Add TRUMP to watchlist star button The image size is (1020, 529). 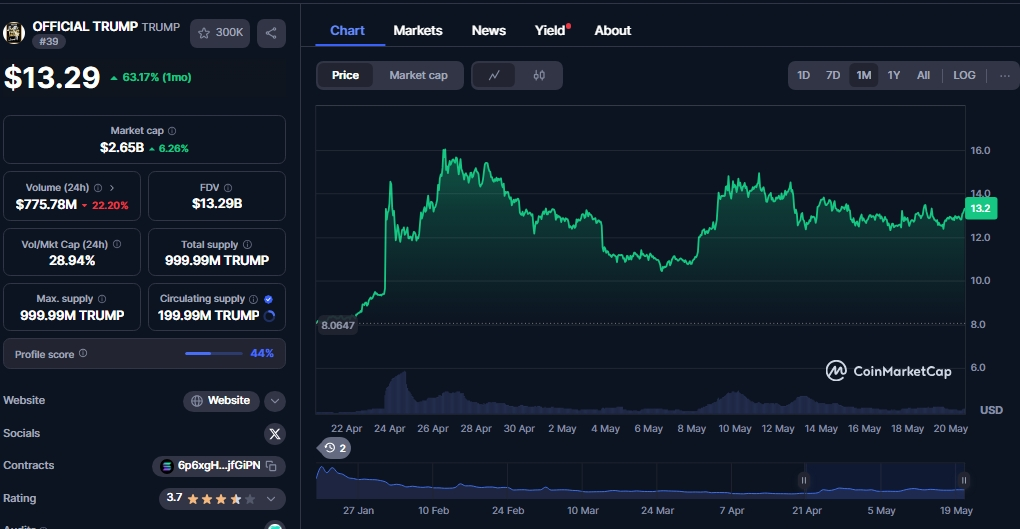220,33
